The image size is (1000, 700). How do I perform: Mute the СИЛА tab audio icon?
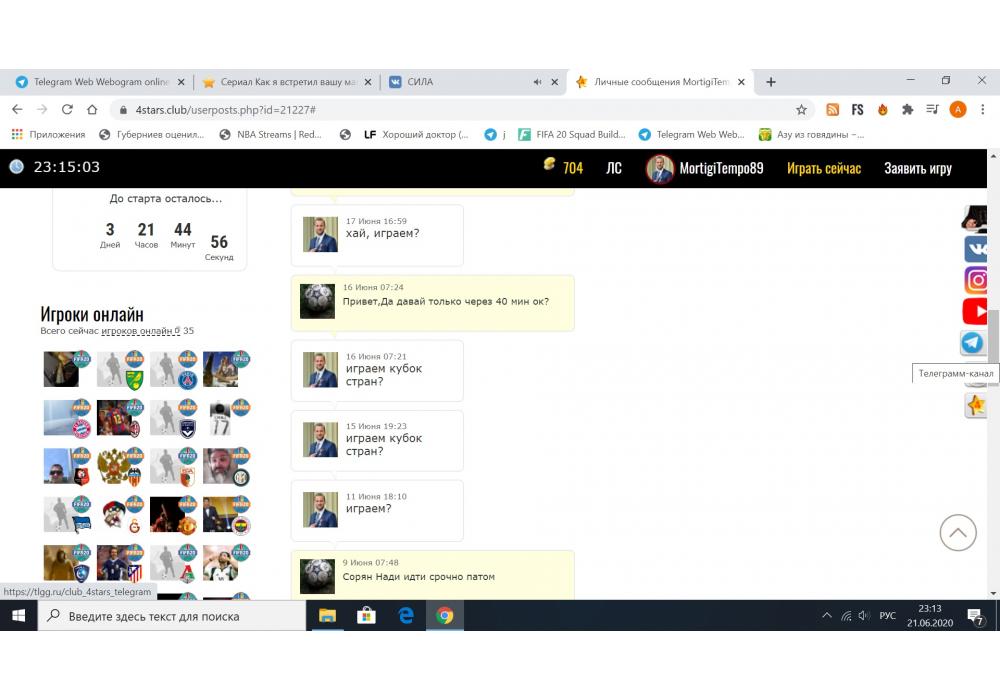tap(538, 82)
